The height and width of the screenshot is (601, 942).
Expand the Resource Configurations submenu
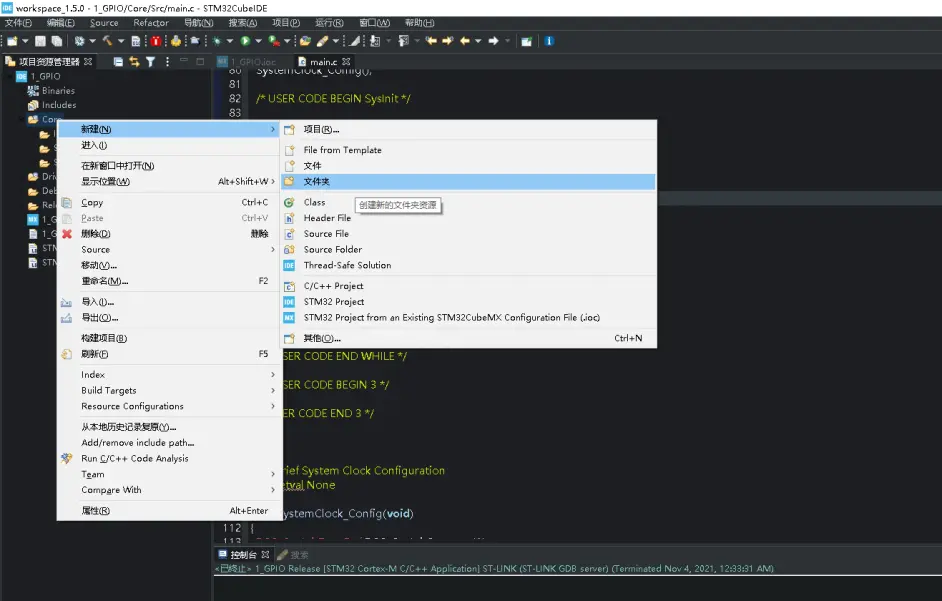tap(273, 406)
